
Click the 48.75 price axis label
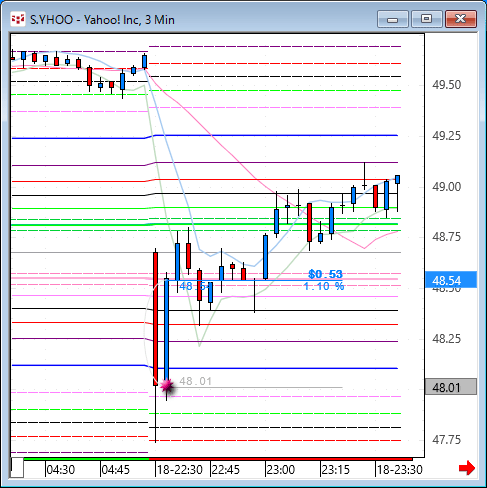446,237
